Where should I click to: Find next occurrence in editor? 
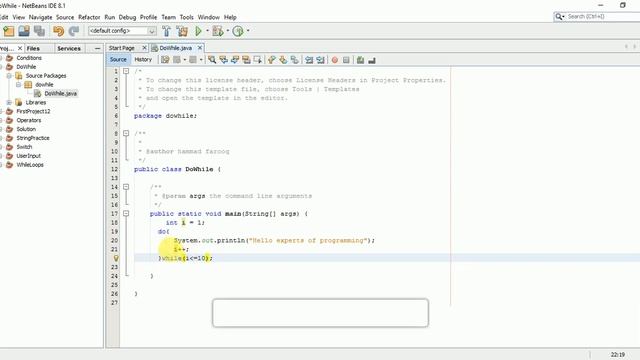(x=235, y=60)
